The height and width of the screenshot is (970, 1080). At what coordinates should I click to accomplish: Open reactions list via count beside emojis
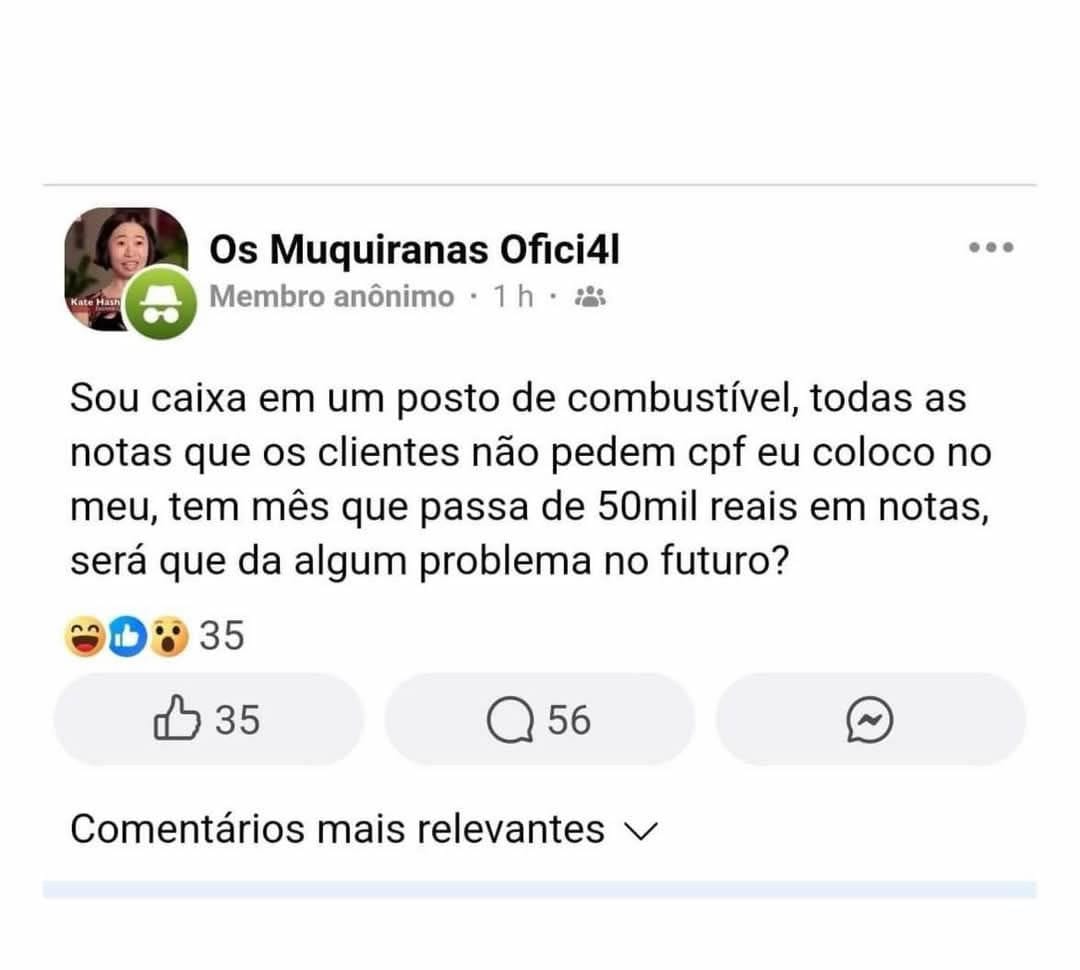(222, 636)
